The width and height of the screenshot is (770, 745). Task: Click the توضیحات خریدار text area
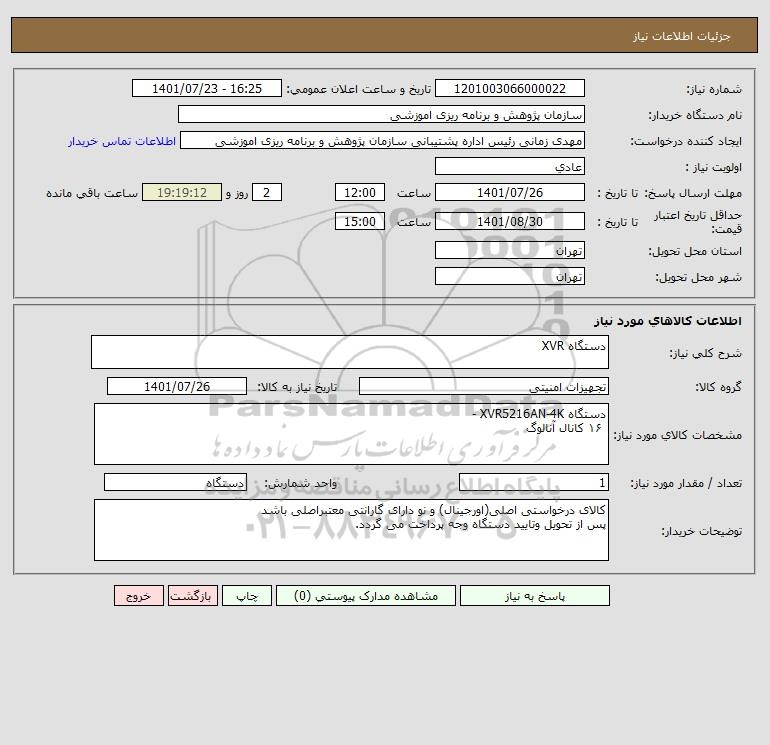coord(351,530)
